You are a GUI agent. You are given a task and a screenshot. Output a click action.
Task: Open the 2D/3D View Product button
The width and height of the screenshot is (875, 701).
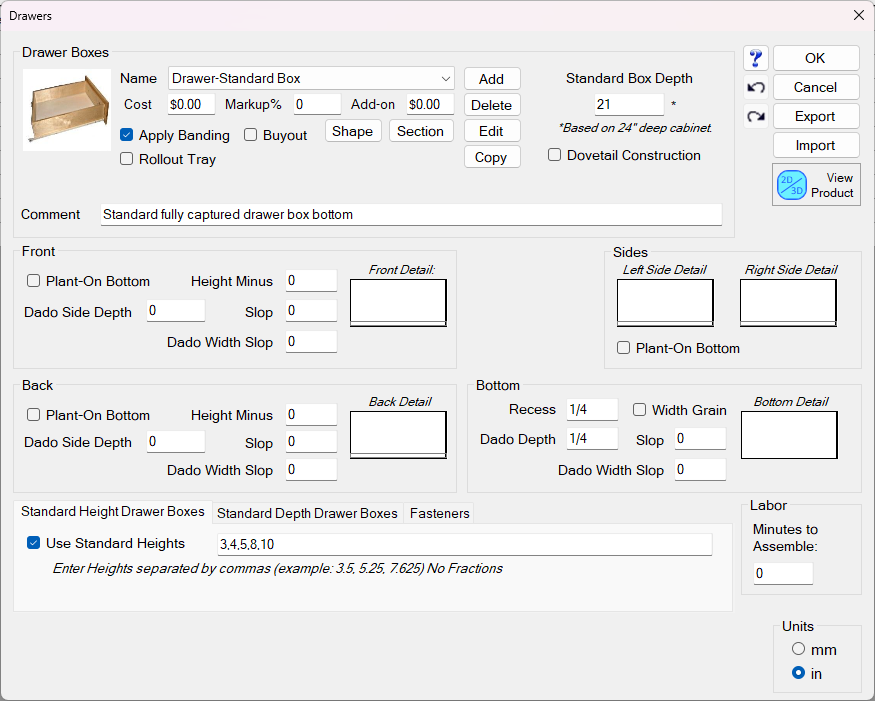tap(816, 185)
